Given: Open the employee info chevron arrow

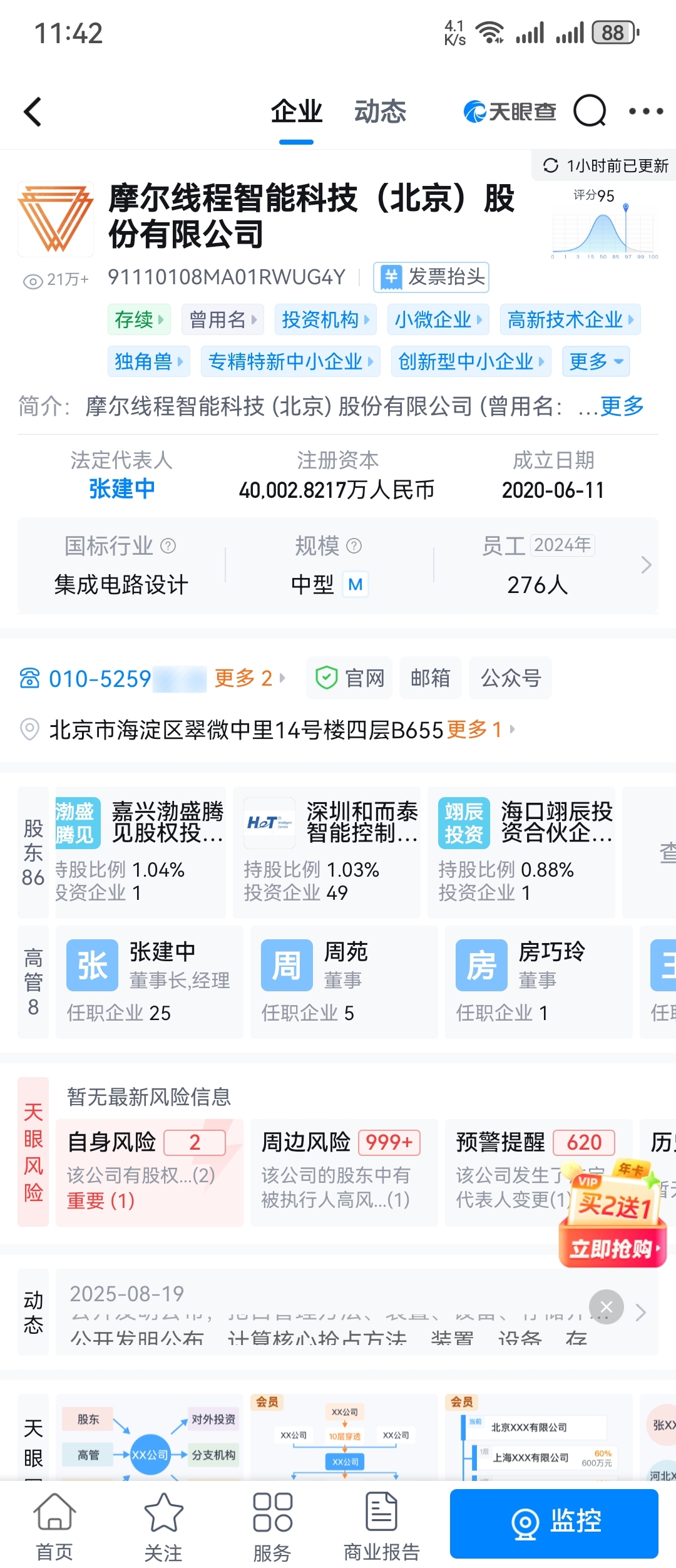Looking at the screenshot, I should tap(647, 565).
